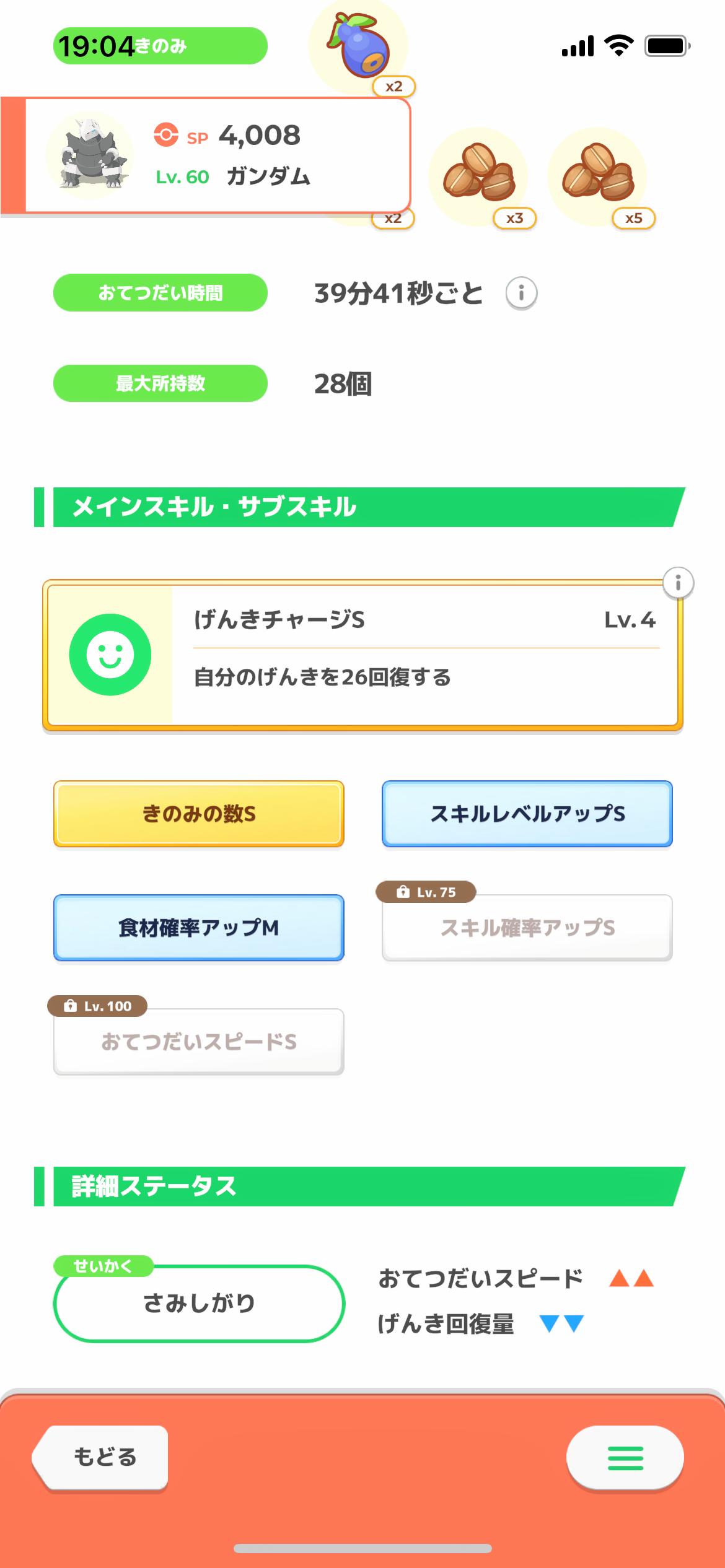The width and height of the screenshot is (725, 1568).
Task: Select the きのみの数S sub skill
Action: point(199,814)
